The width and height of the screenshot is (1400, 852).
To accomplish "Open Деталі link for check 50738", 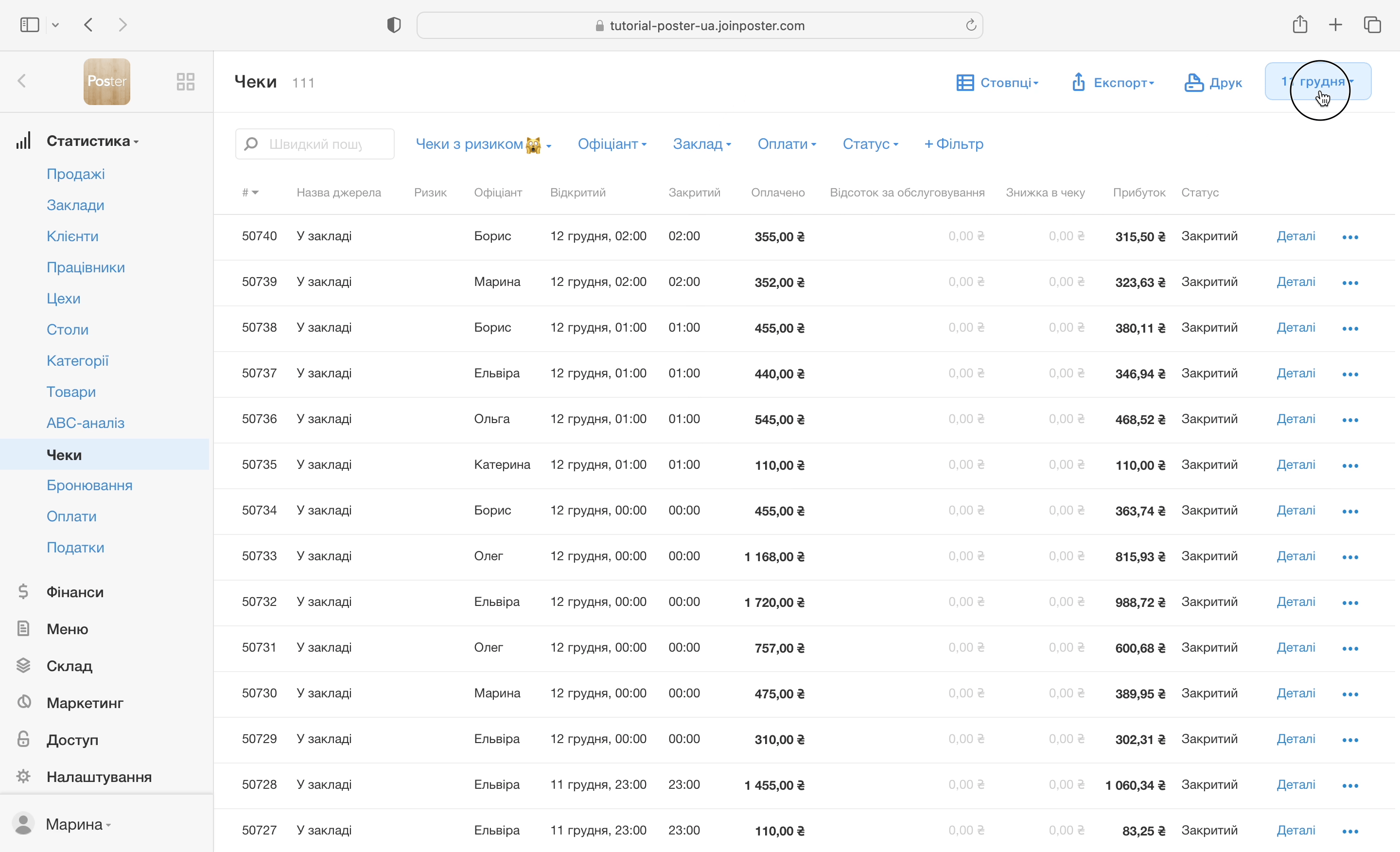I will pyautogui.click(x=1295, y=328).
